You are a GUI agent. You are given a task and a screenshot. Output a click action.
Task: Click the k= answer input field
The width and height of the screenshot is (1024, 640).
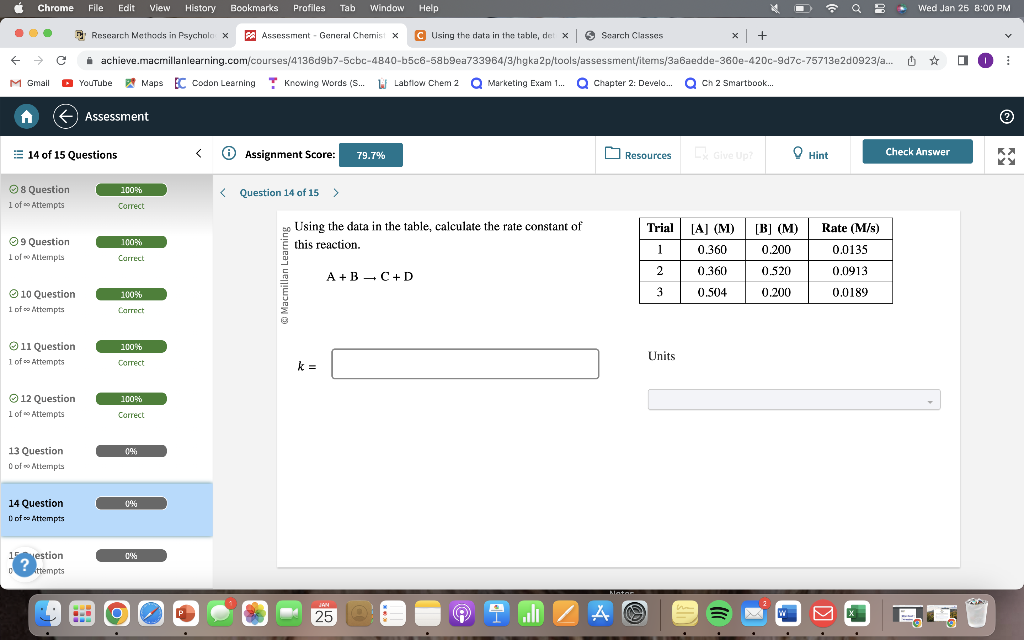click(464, 363)
